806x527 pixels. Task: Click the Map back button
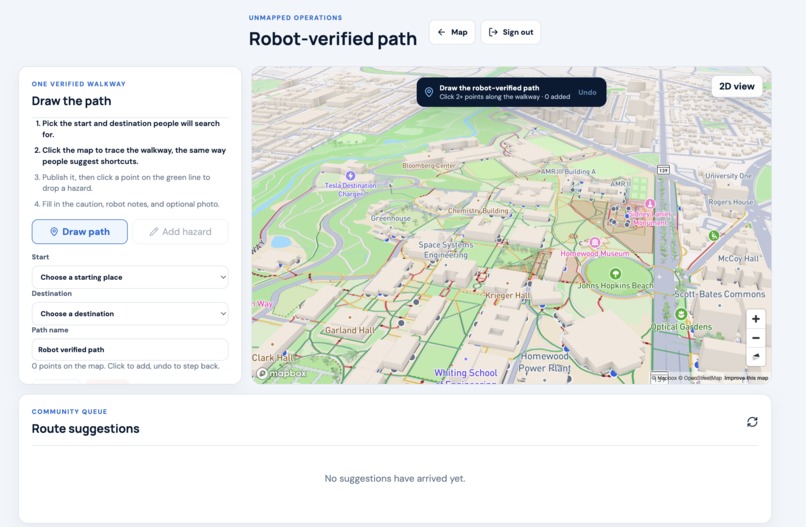coord(452,32)
